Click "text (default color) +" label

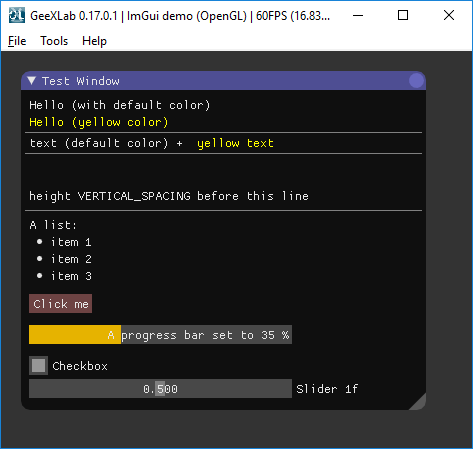(106, 143)
